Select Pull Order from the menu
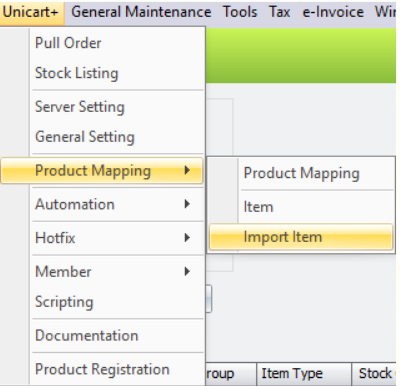This screenshot has height=386, width=400. [102, 43]
